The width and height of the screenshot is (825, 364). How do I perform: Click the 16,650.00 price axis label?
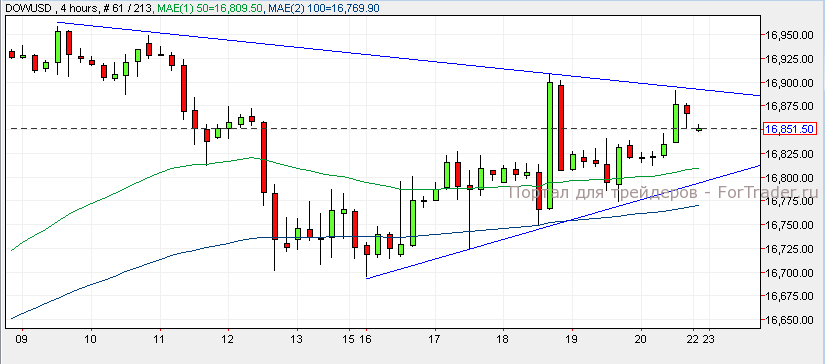(x=789, y=320)
